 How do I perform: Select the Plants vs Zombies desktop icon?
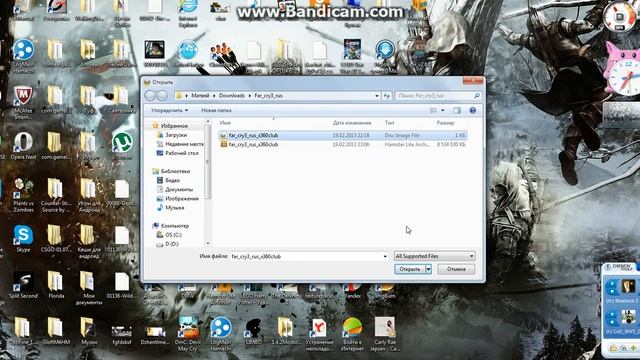[x=23, y=195]
